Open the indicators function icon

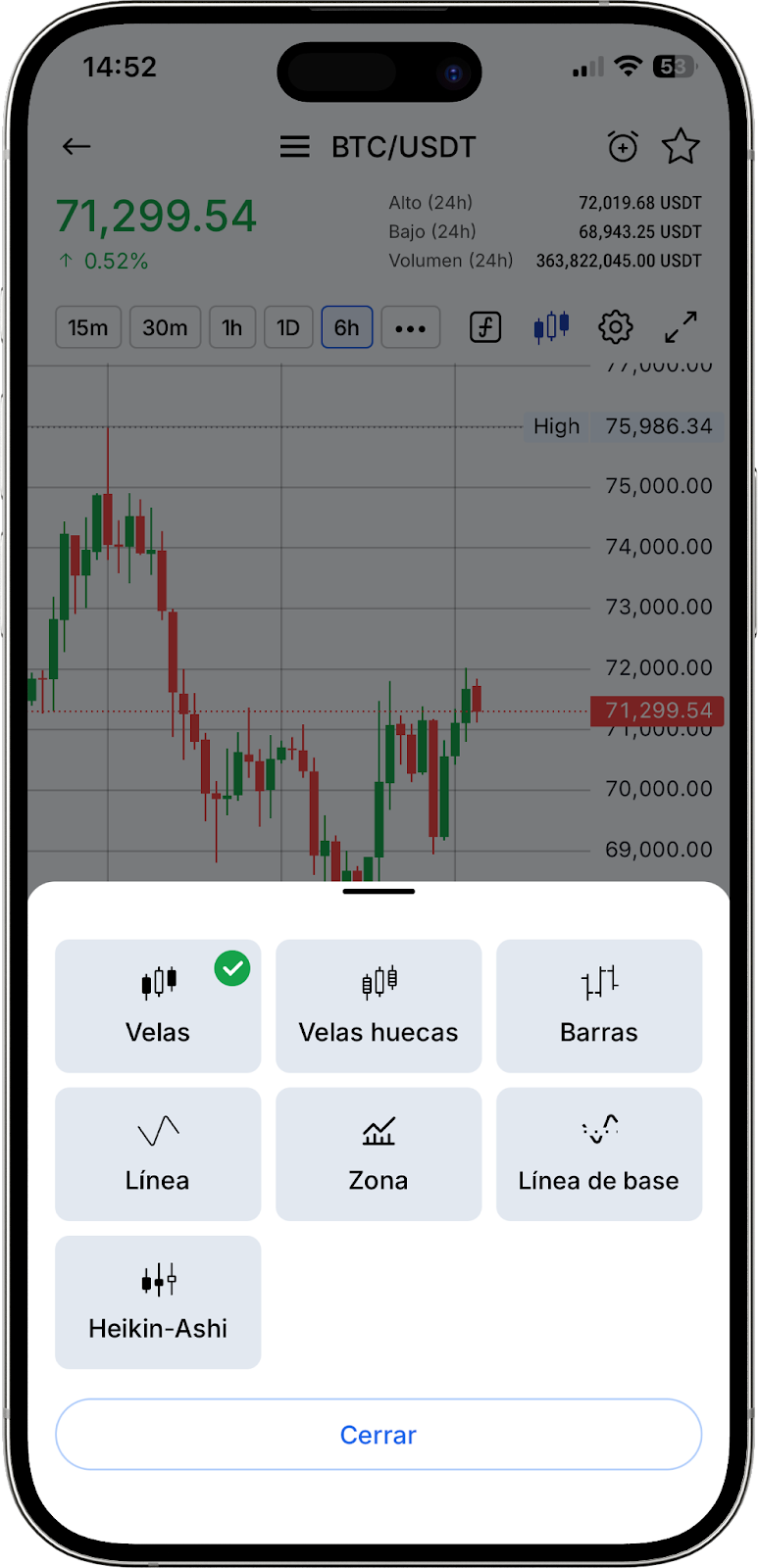pos(485,327)
